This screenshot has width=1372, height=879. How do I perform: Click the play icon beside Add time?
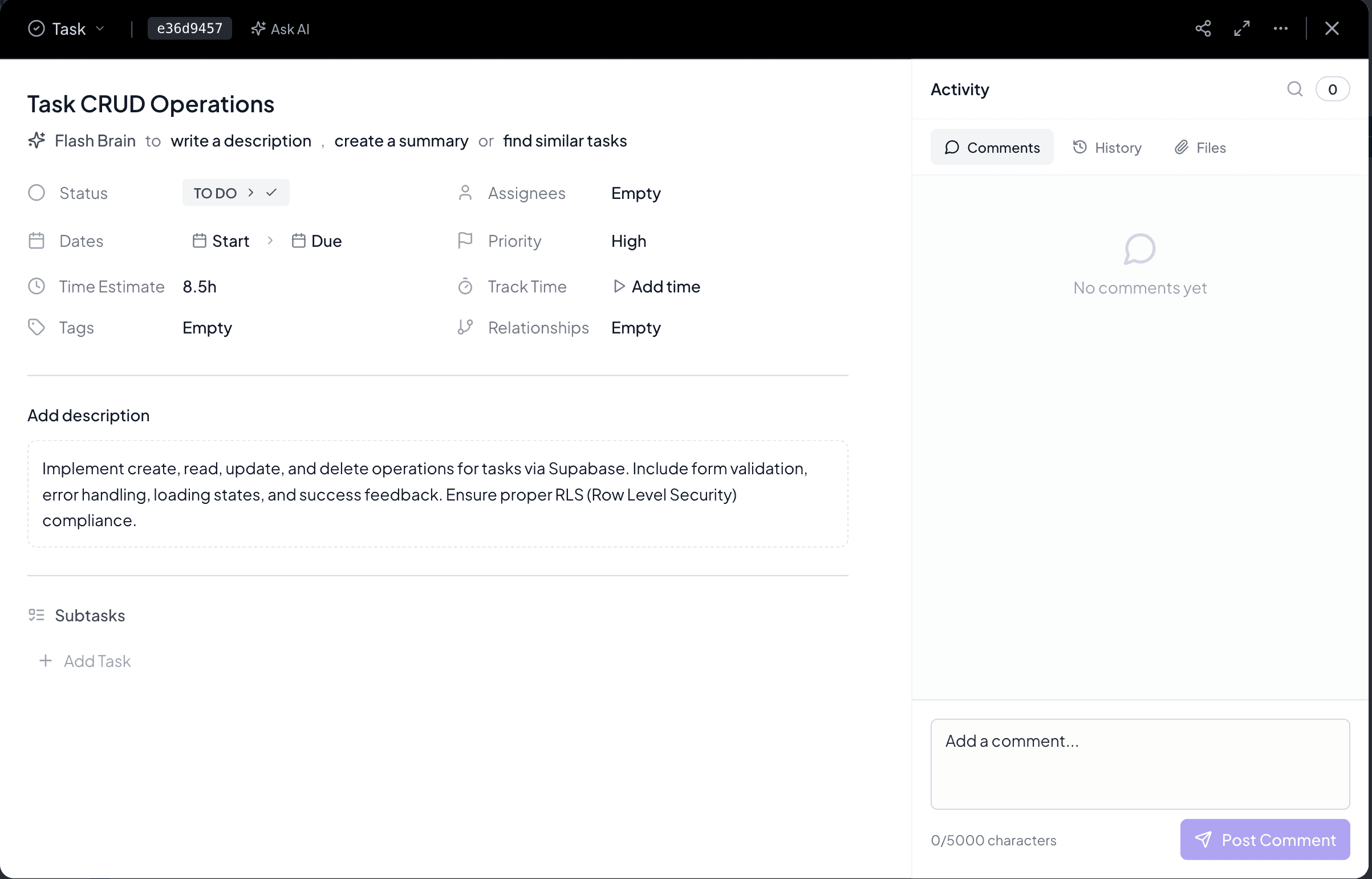click(618, 286)
